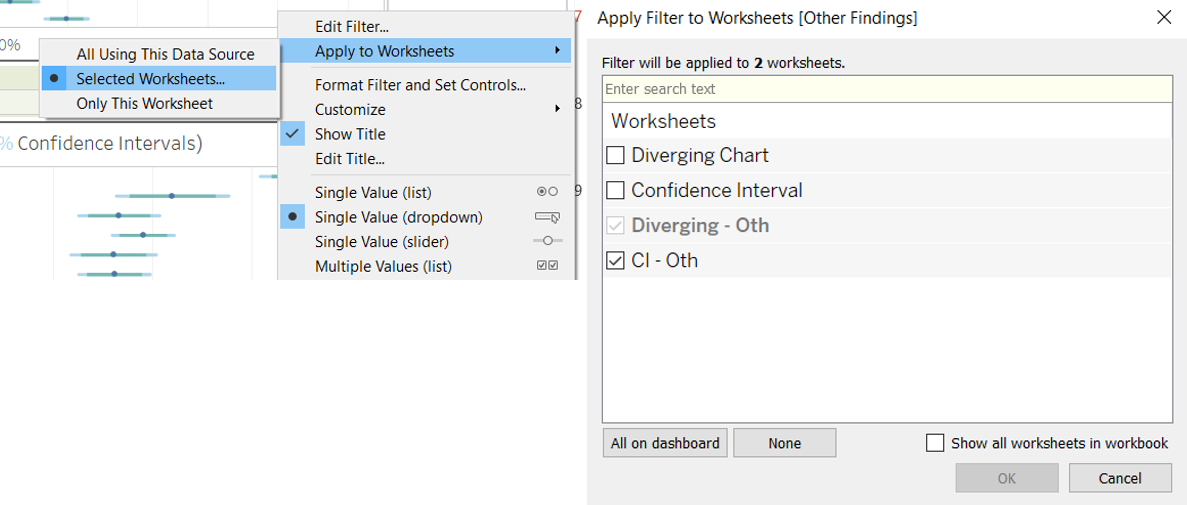Screen dimensions: 1187x505
Task: Check the Diverging Chart worksheet checkbox
Action: pos(616,156)
